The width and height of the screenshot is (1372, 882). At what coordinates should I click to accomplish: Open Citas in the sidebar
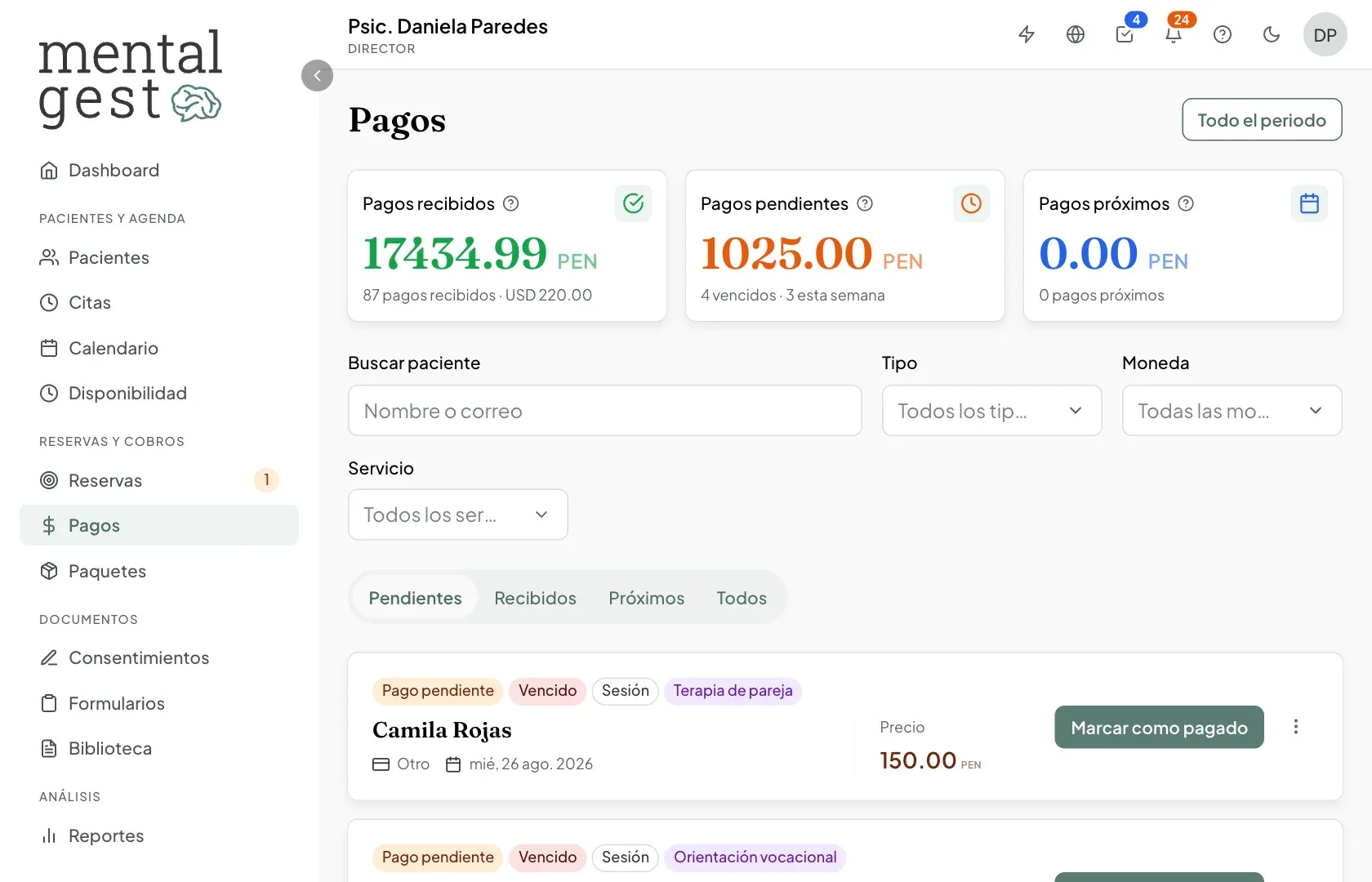(x=159, y=302)
